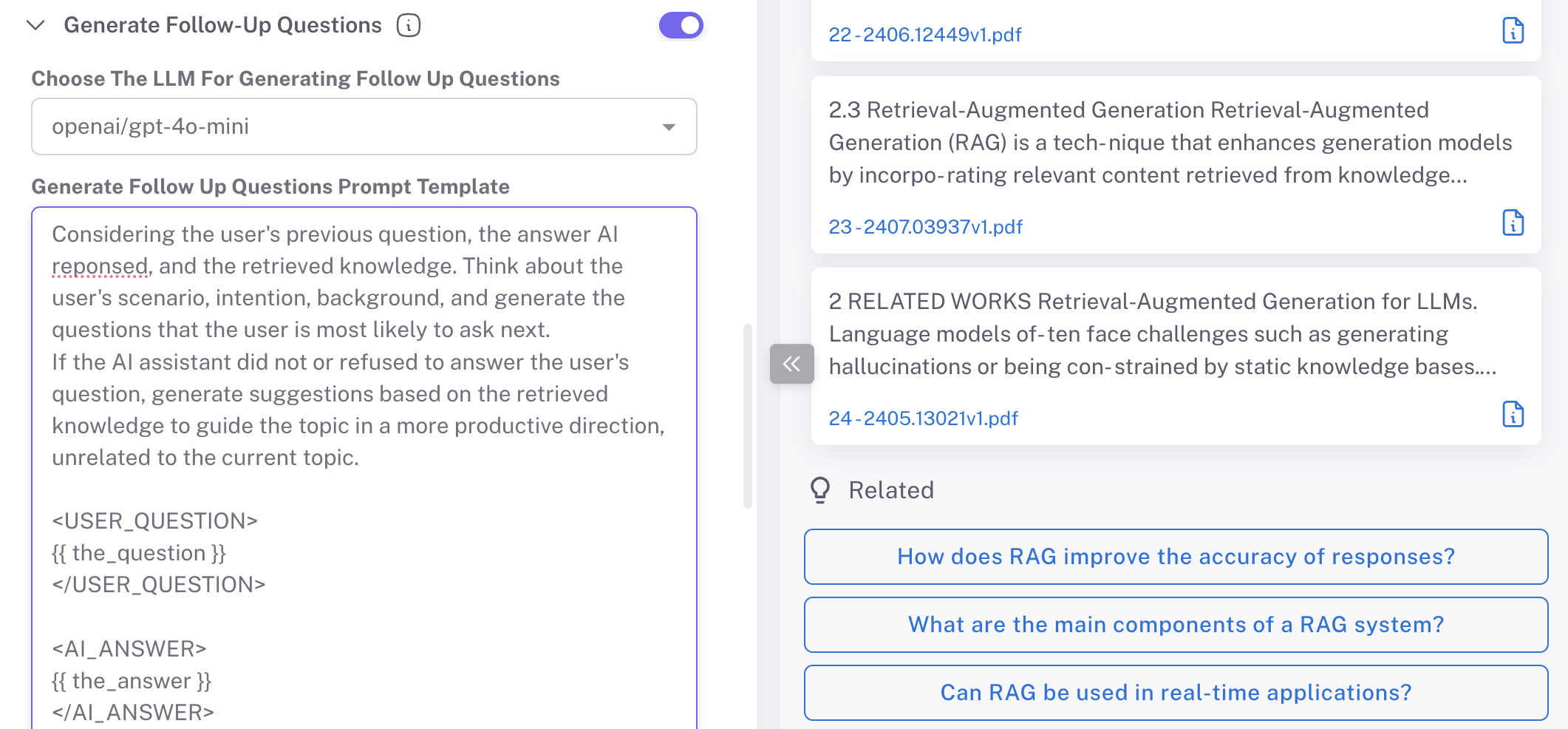Click the lightbulb icon next to Related
The image size is (1568, 729).
[x=820, y=490]
